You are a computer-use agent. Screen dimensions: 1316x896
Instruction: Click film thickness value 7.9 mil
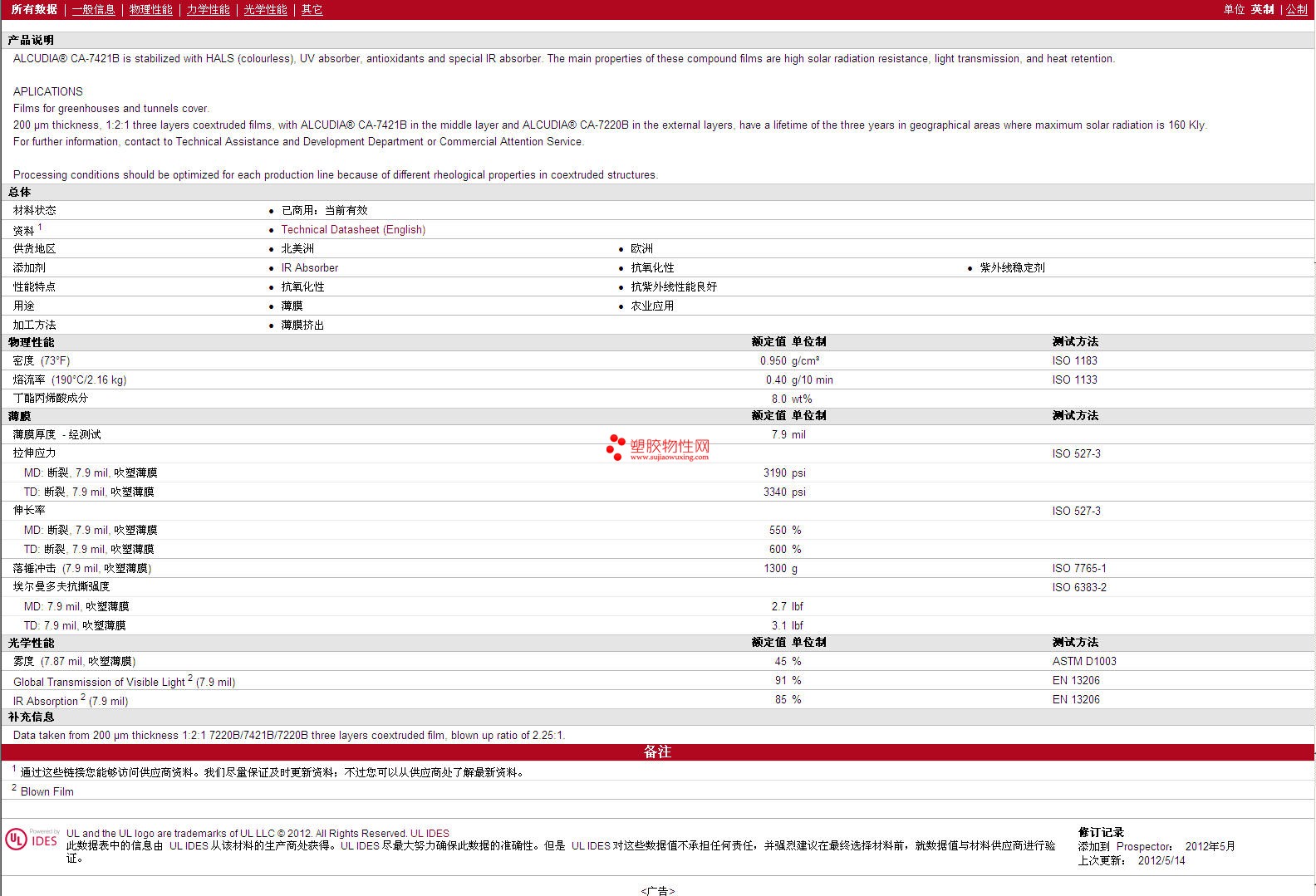[788, 435]
